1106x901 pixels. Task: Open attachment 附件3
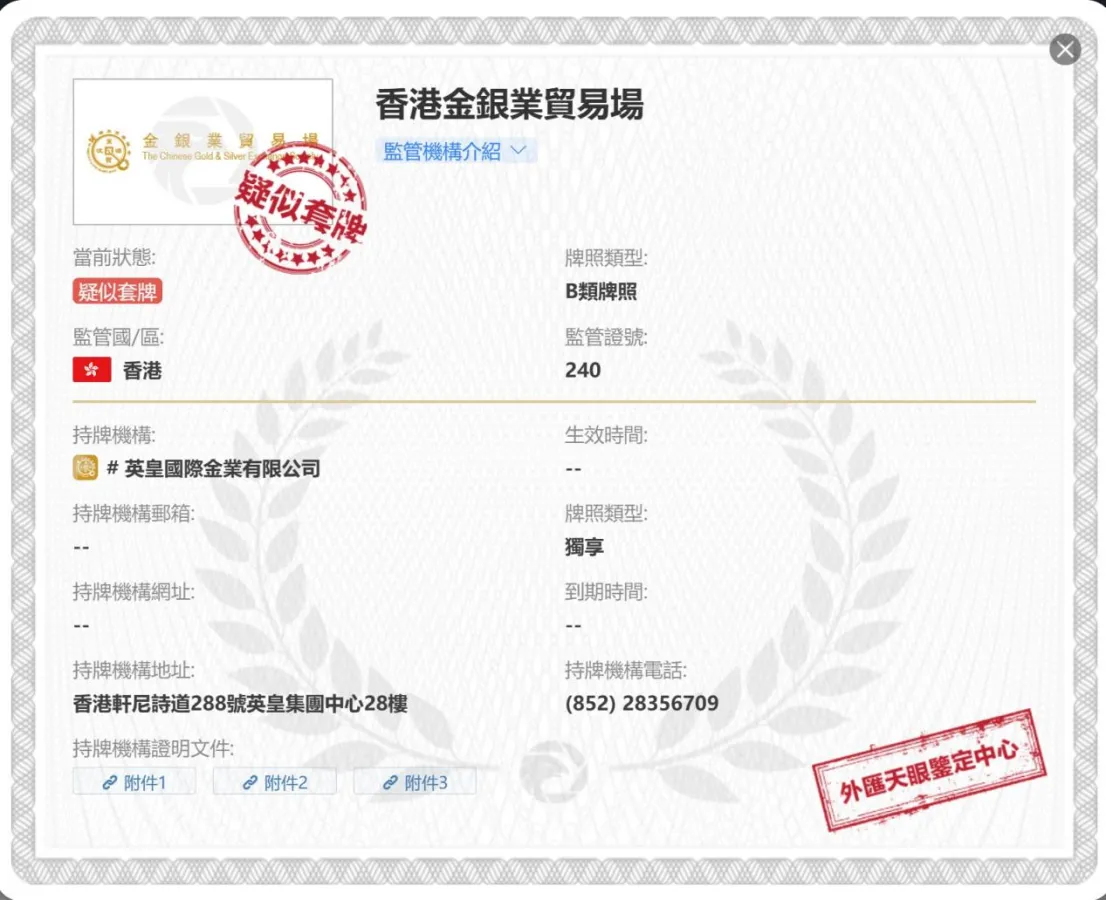tap(415, 782)
